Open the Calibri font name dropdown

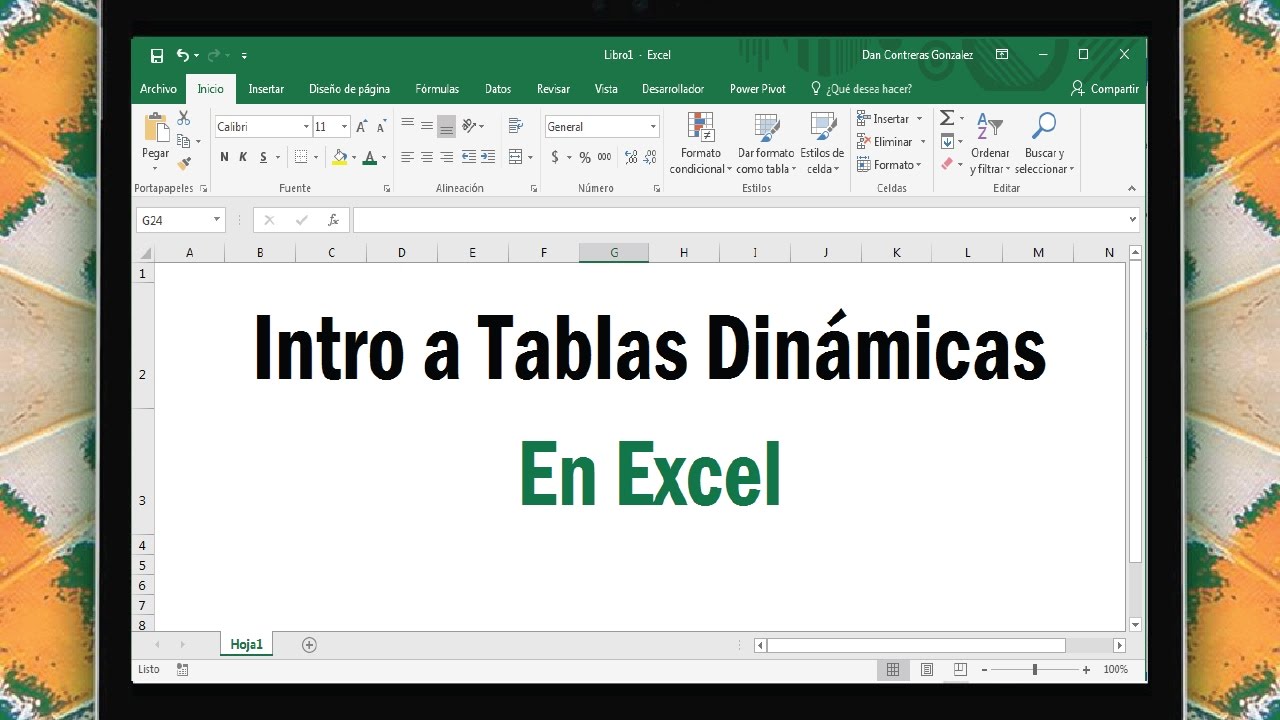306,127
